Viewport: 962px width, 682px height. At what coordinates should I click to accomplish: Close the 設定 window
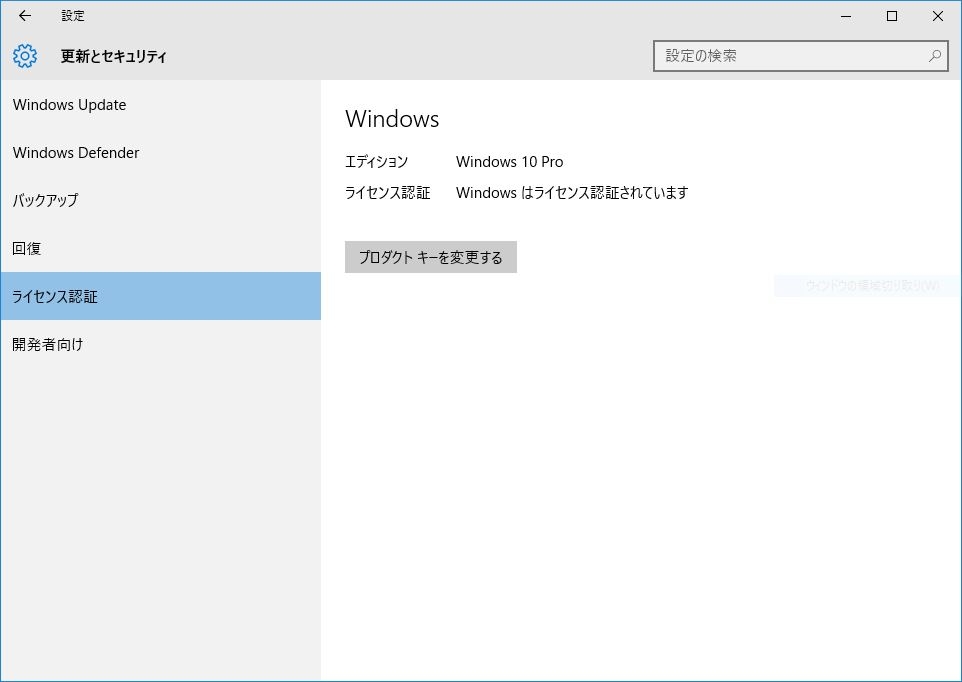coord(938,16)
